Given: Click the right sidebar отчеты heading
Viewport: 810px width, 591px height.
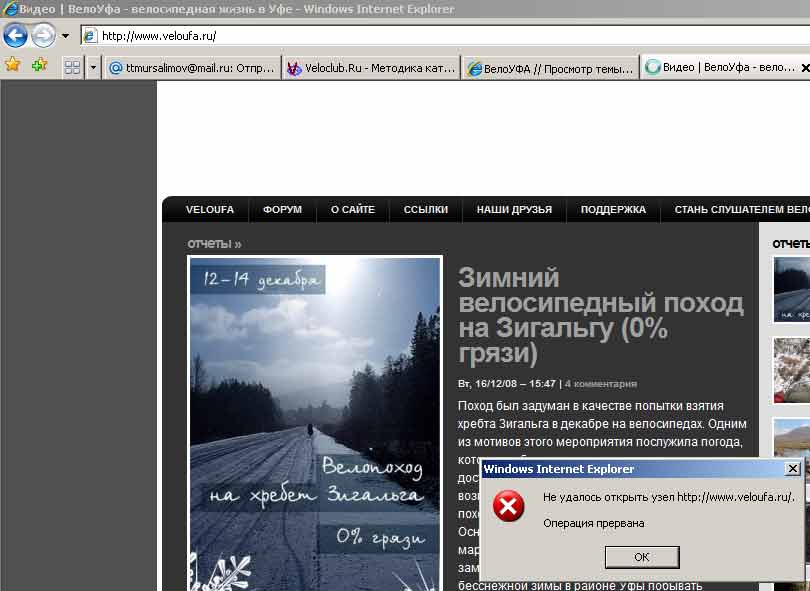Looking at the screenshot, I should (x=791, y=244).
